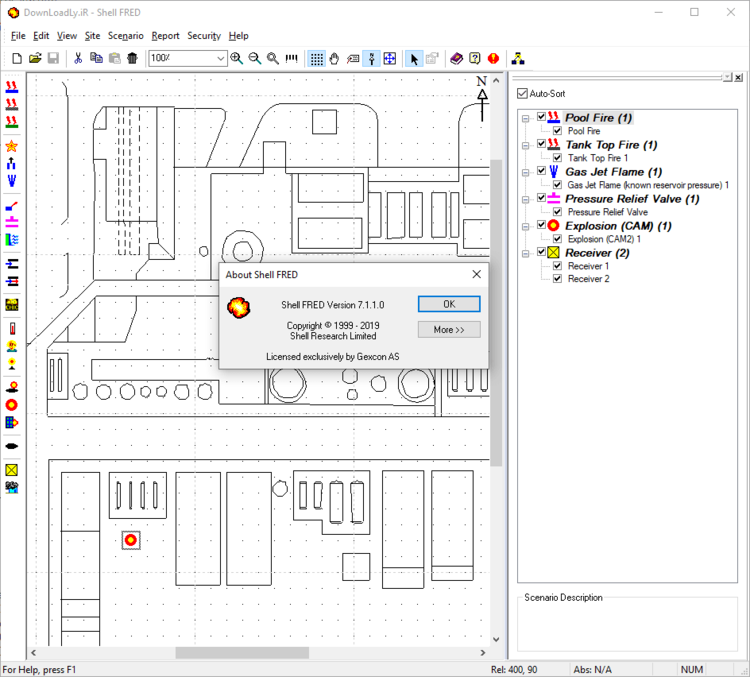Click the Open folder toolbar icon

tap(35, 59)
